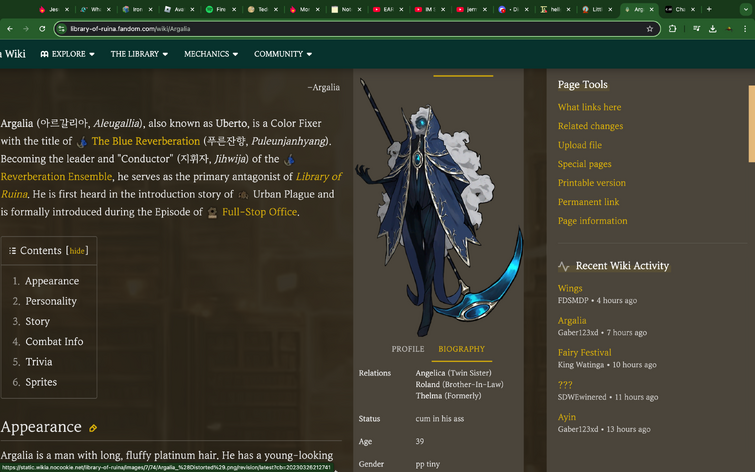Screen dimensions: 755x472
Task: Open a new browser tab
Action: [709, 9]
